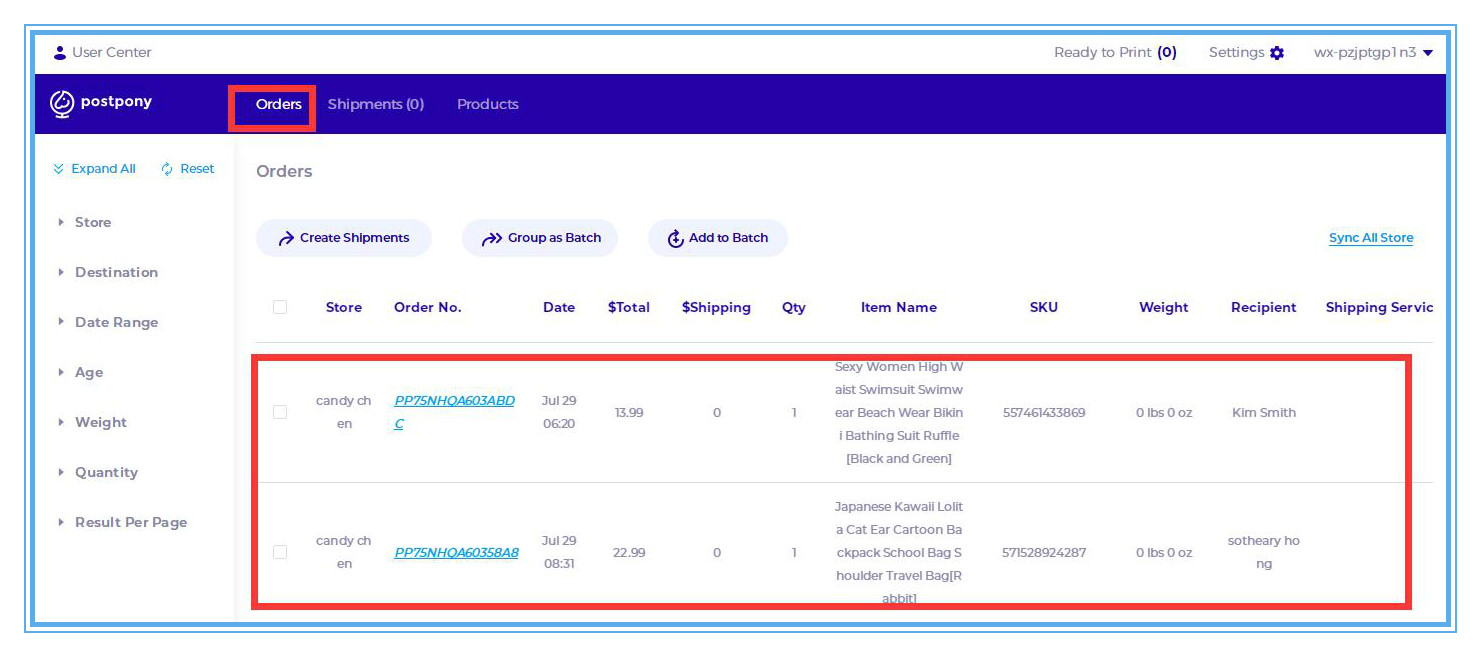Click the Sync All Store link
1481x657 pixels.
click(x=1370, y=238)
